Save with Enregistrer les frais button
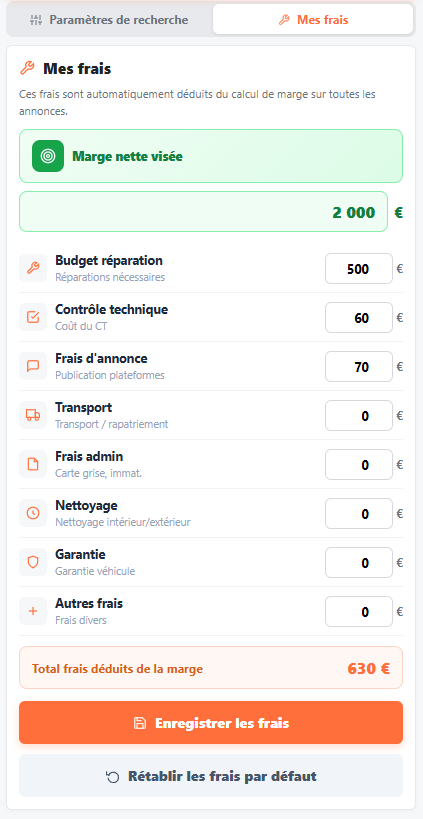The image size is (423, 819). click(x=211, y=723)
